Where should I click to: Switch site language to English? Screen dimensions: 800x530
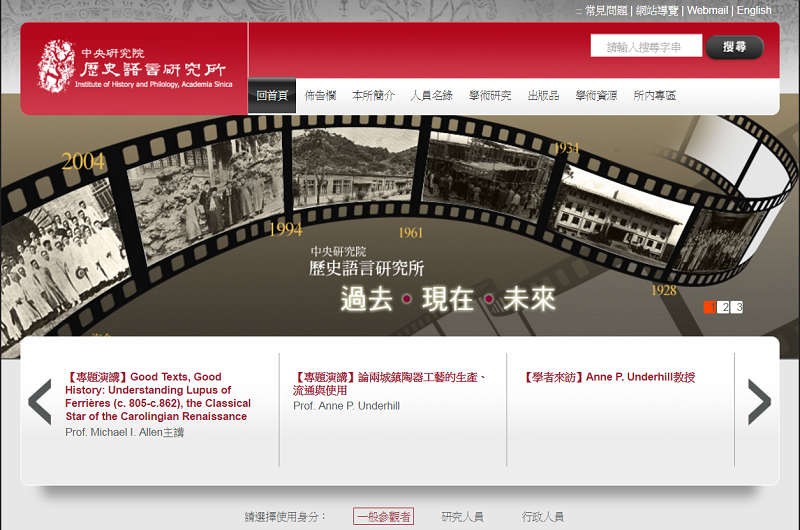pyautogui.click(x=754, y=10)
